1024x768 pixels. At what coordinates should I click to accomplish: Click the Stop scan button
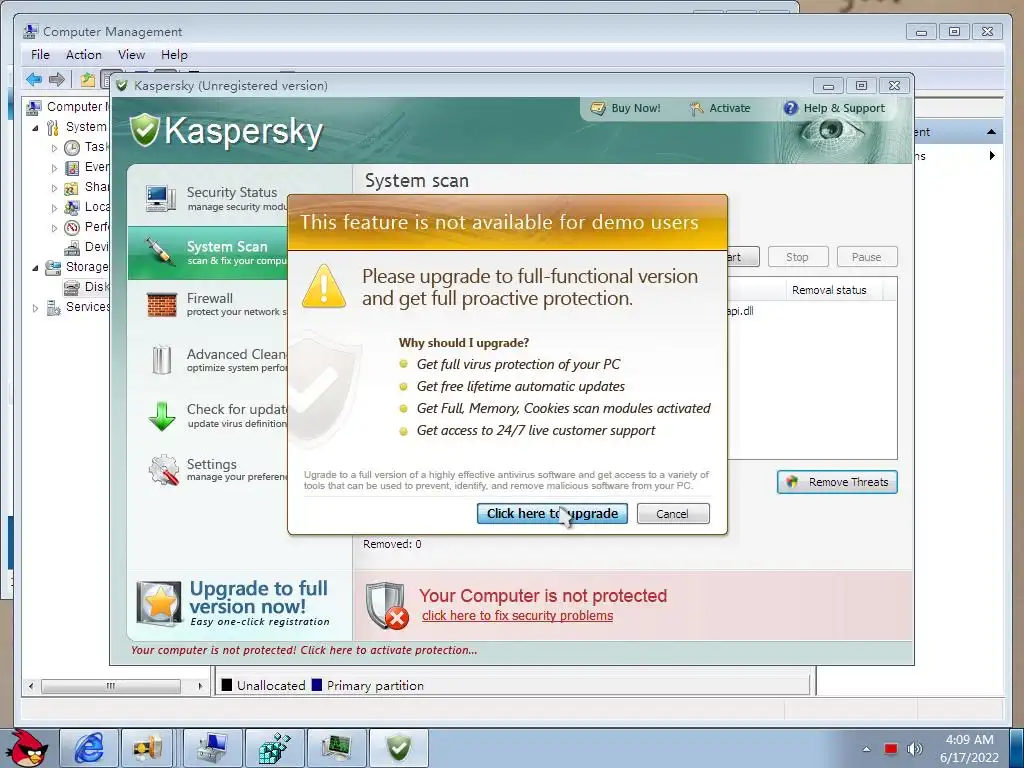pyautogui.click(x=797, y=257)
